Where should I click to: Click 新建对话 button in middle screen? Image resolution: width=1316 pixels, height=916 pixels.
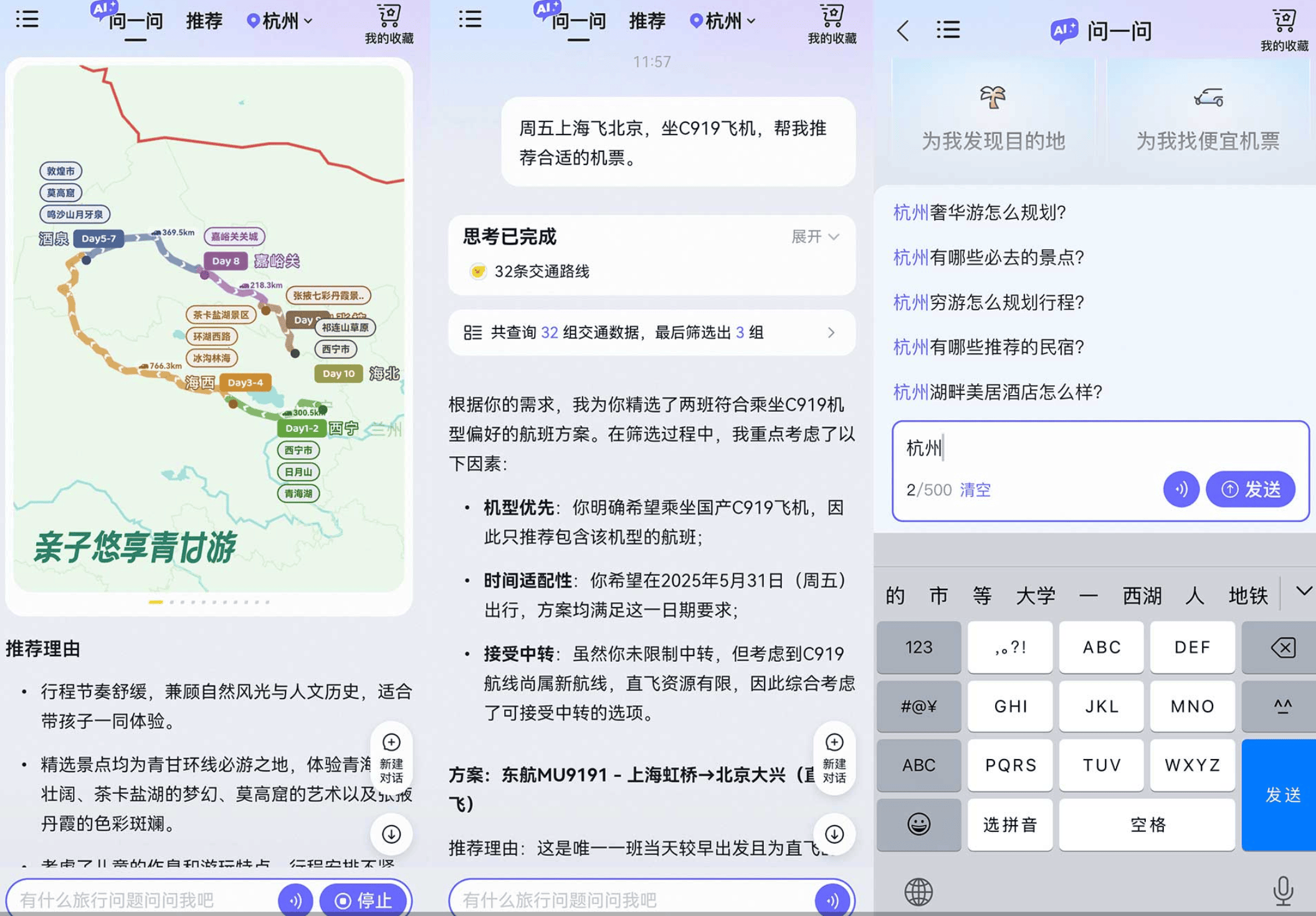(x=834, y=759)
